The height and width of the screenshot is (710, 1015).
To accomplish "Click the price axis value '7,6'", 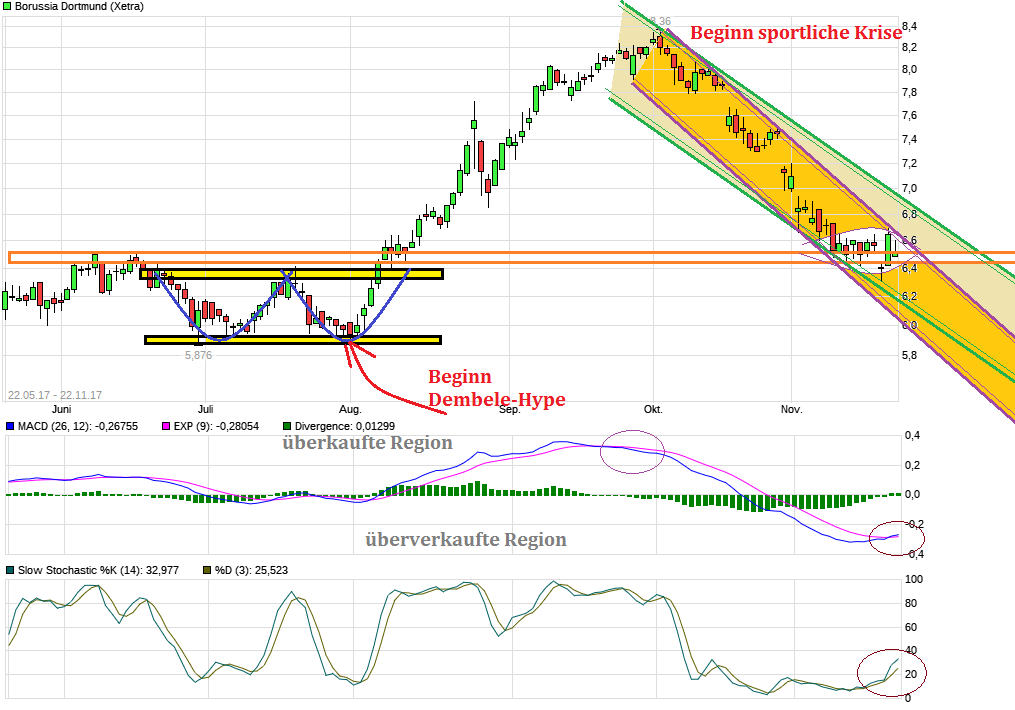I will 909,115.
